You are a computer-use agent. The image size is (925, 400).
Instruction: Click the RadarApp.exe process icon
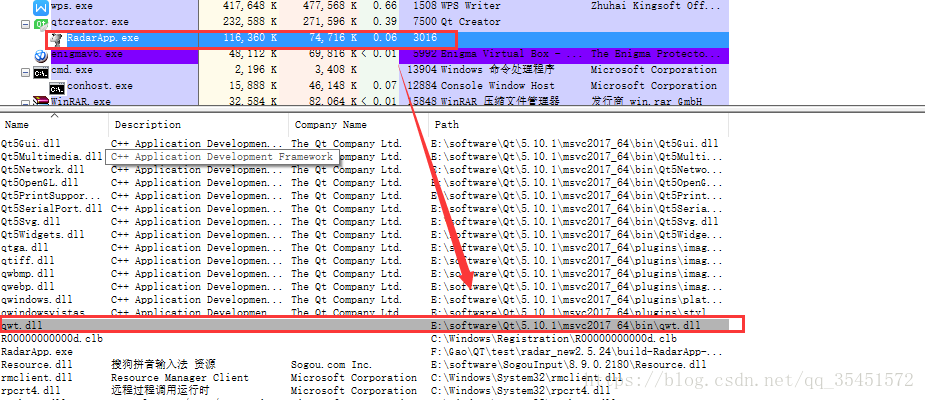56,39
